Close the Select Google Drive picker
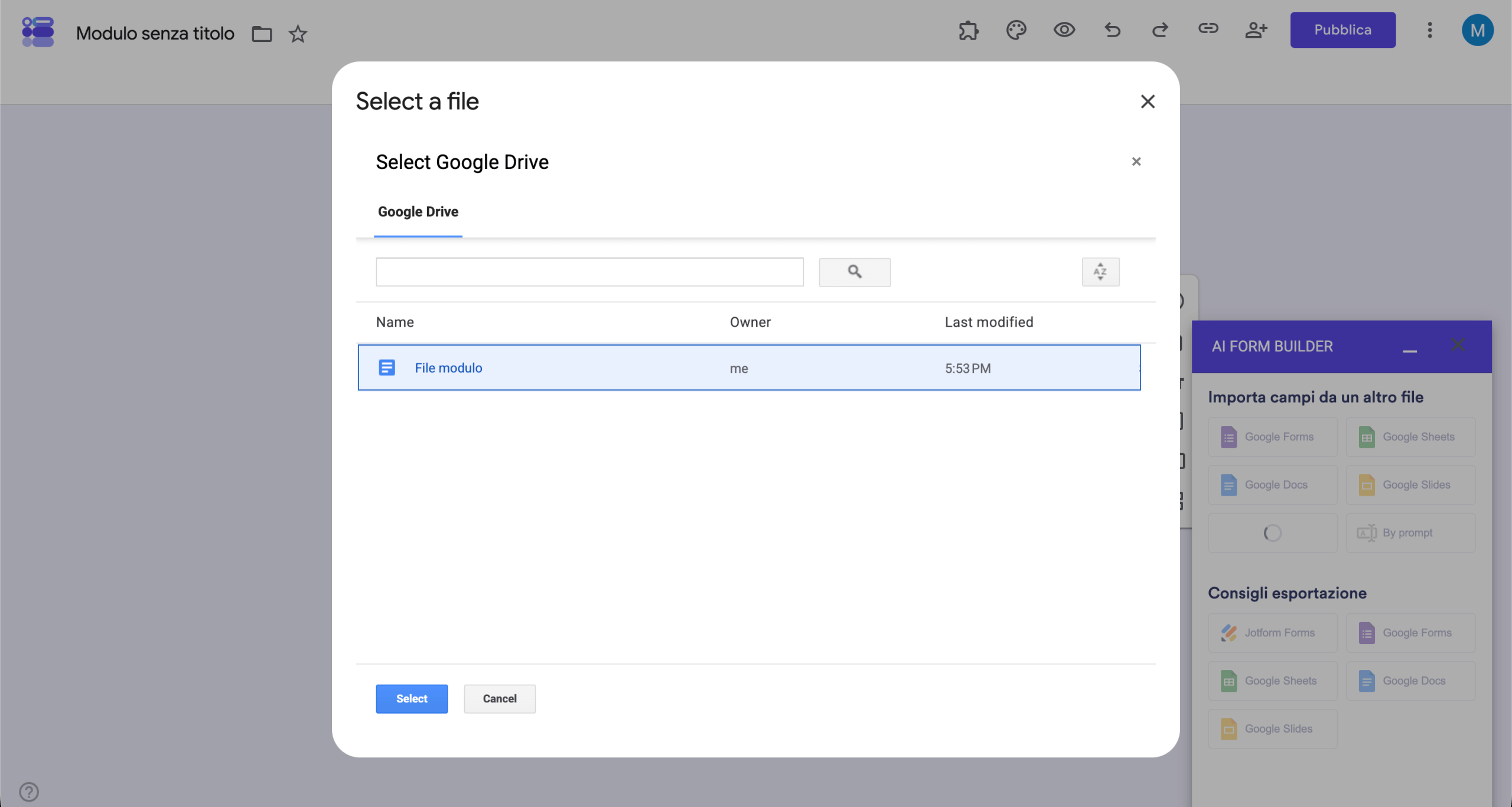The width and height of the screenshot is (1512, 807). [x=1136, y=161]
